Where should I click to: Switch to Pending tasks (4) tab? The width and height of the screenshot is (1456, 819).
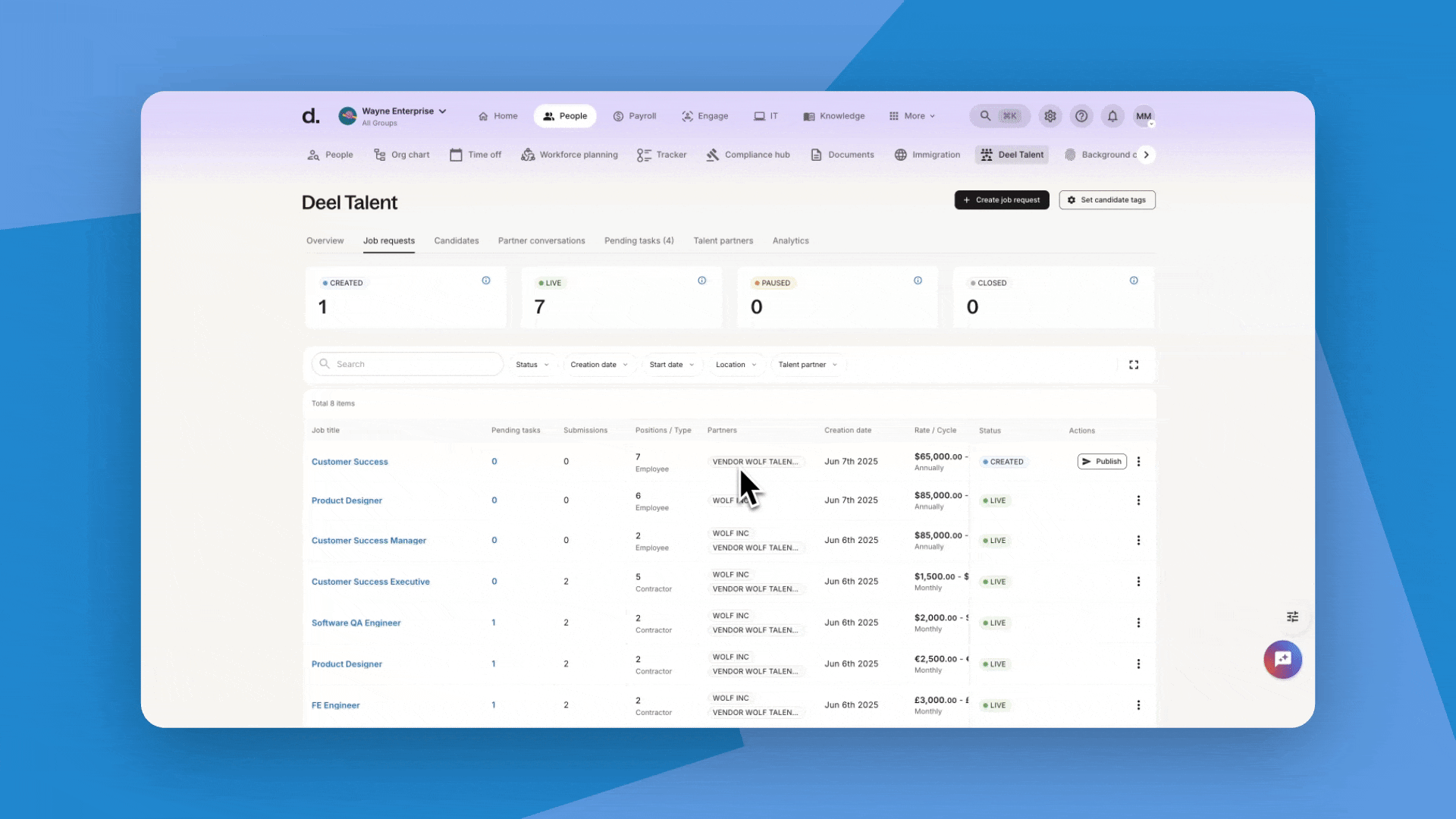pos(639,241)
